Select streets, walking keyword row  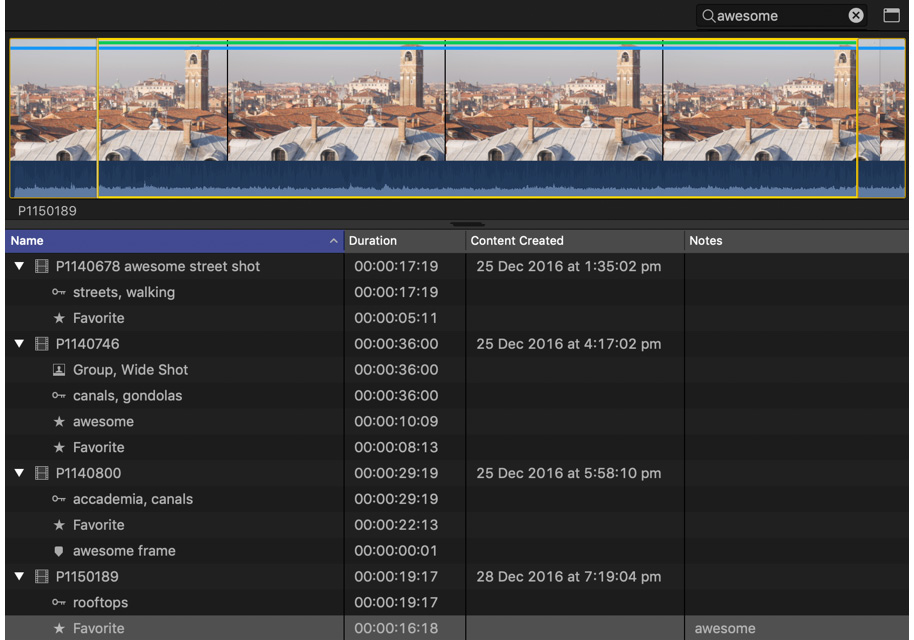(457, 292)
